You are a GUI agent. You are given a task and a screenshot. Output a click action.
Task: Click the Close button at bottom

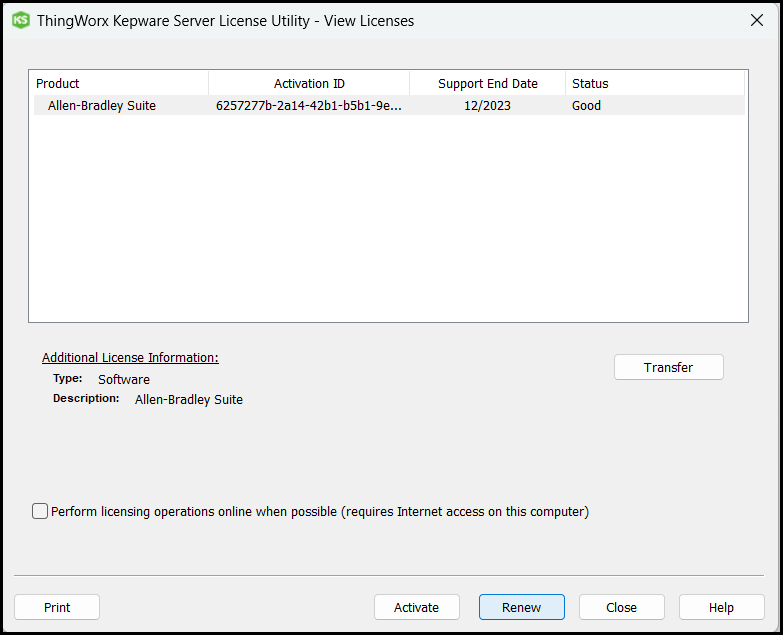(x=621, y=607)
